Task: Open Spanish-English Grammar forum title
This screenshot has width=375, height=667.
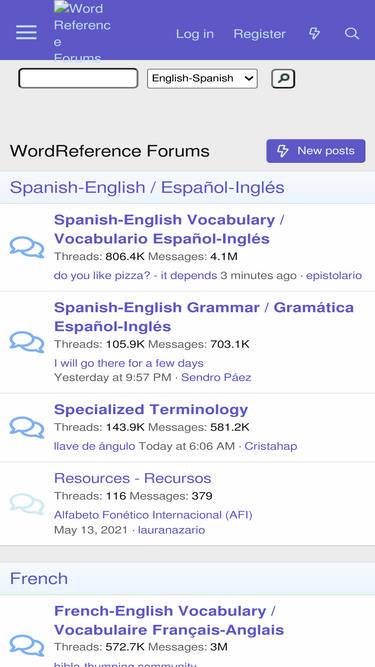Action: coord(204,317)
